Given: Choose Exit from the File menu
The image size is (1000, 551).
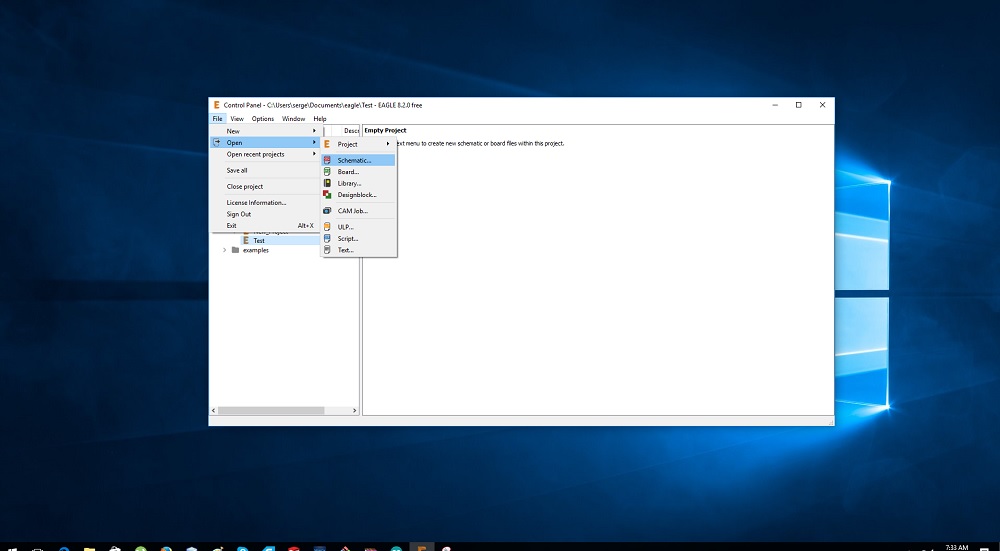Looking at the screenshot, I should tap(265, 225).
